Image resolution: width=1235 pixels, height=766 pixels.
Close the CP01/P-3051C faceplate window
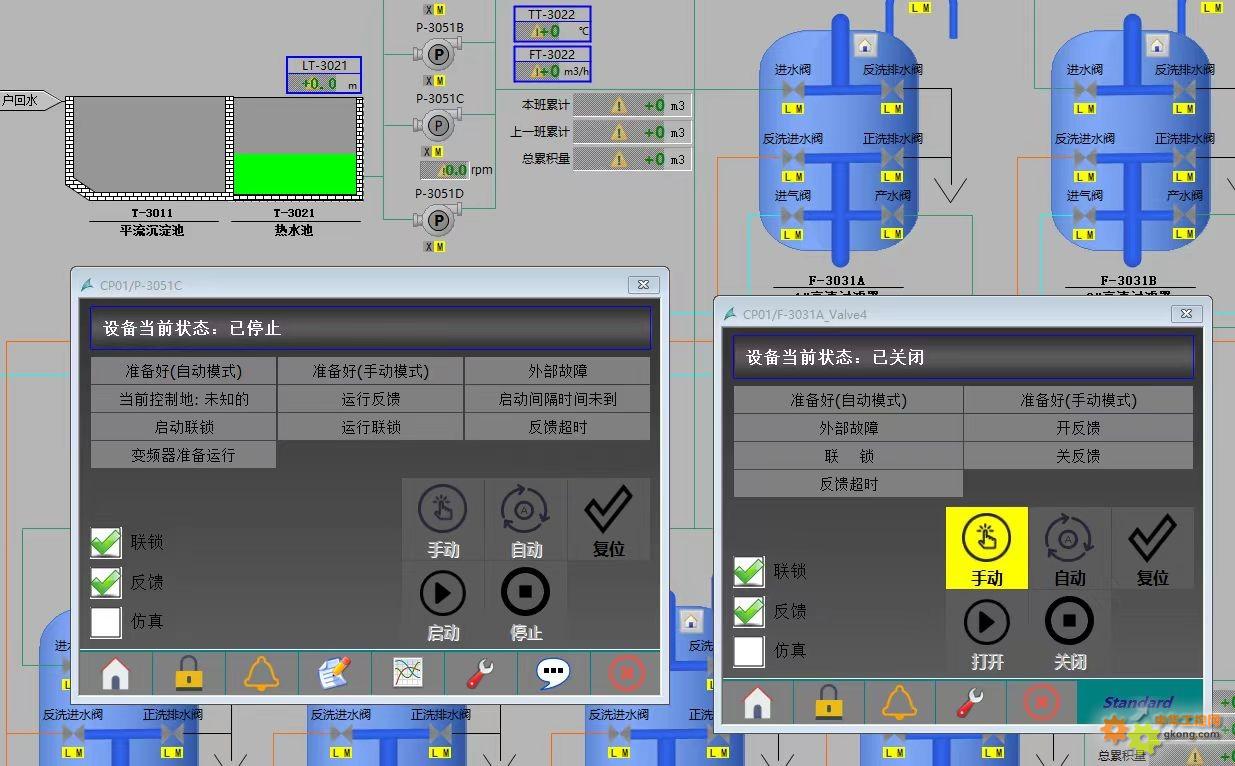tap(644, 285)
